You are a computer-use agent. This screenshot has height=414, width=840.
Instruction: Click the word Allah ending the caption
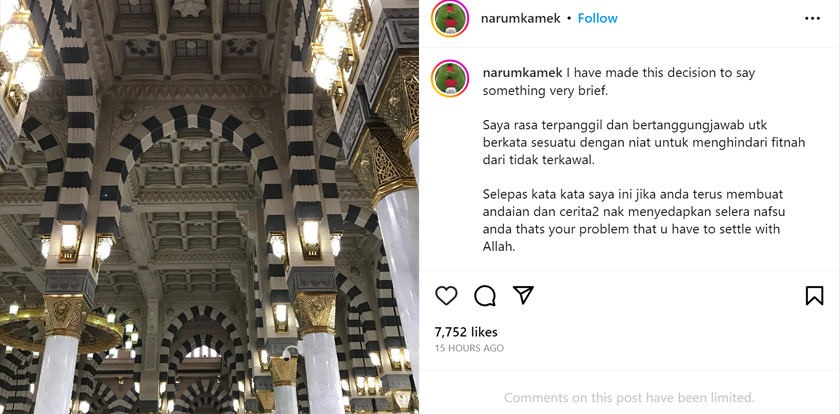coord(499,247)
